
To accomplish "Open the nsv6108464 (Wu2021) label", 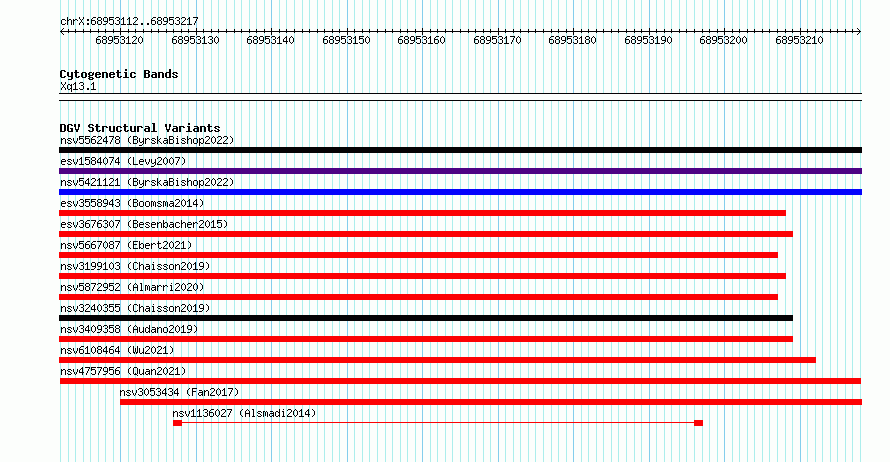I will click(x=117, y=350).
